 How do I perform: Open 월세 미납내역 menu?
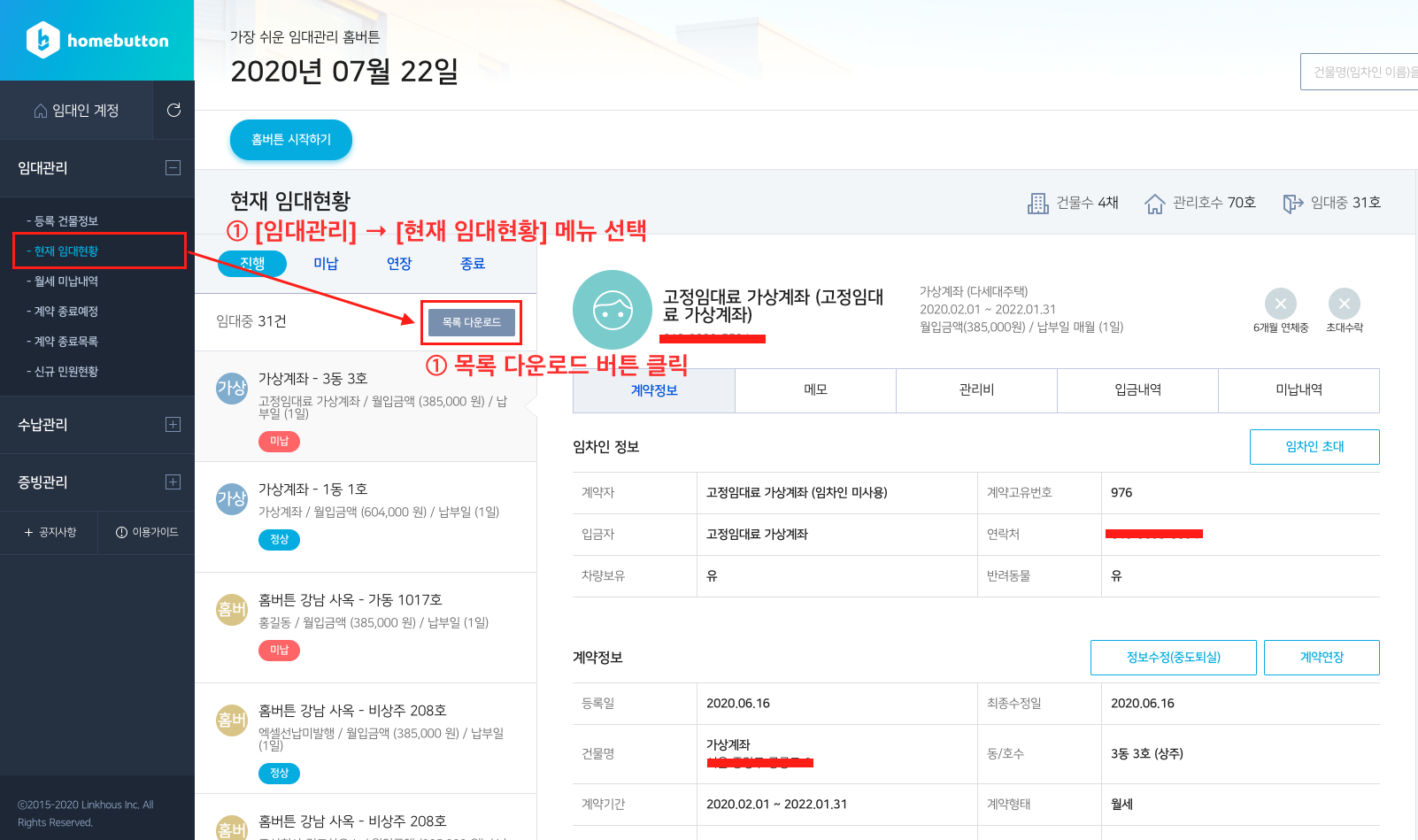(63, 281)
